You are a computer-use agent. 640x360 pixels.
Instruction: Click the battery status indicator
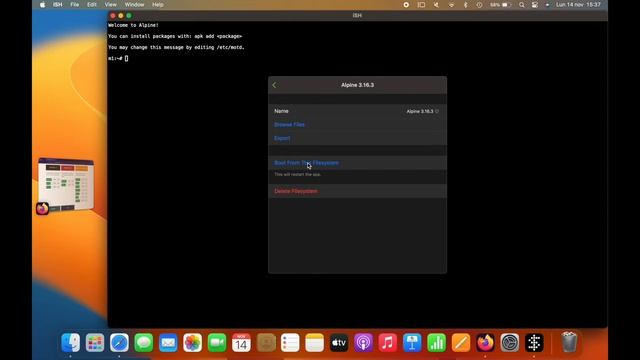pyautogui.click(x=501, y=4)
